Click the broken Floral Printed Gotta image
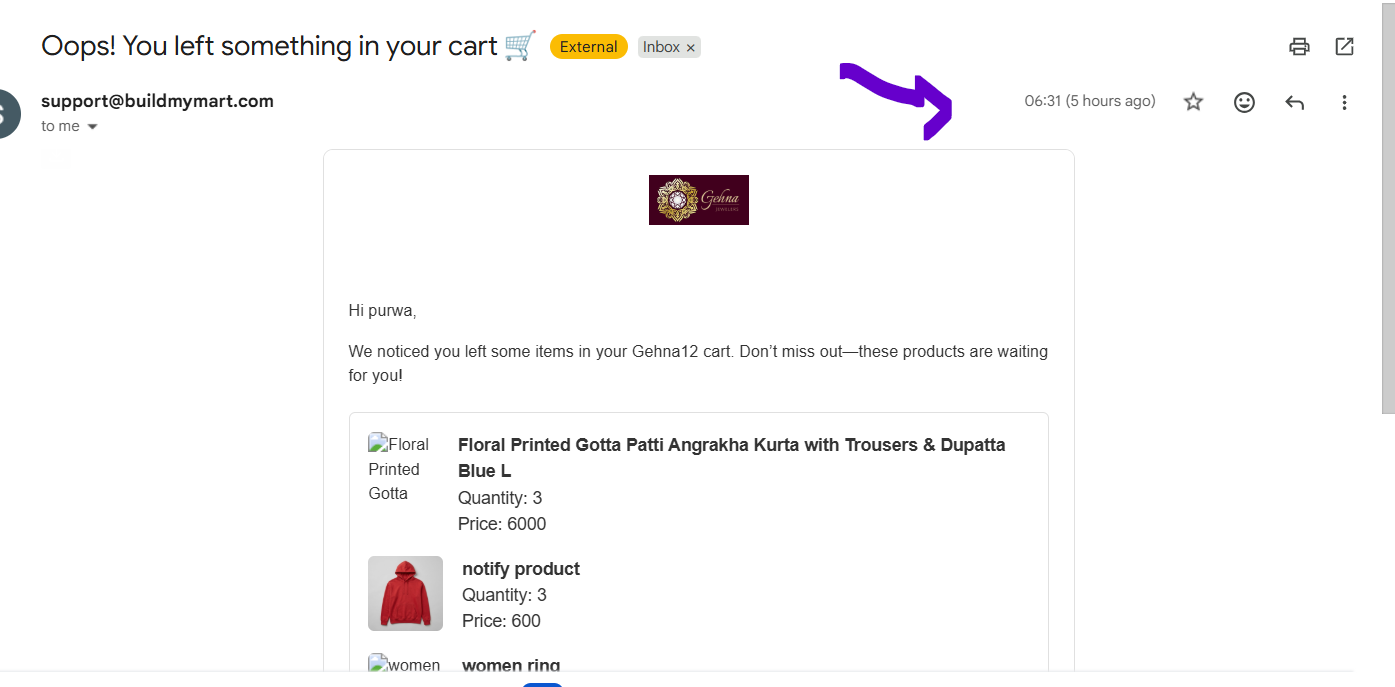This screenshot has height=687, width=1395. (399, 468)
